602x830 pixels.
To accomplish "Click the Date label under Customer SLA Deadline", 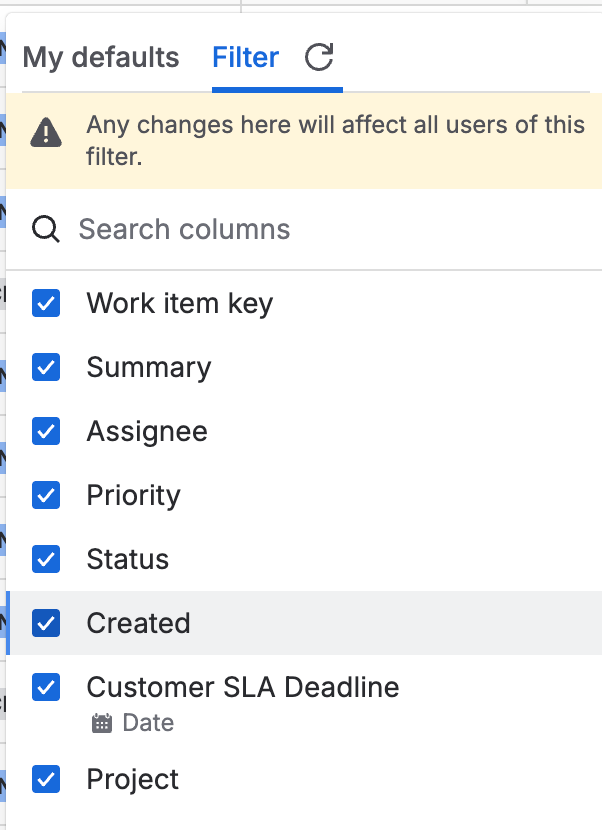I will click(148, 723).
